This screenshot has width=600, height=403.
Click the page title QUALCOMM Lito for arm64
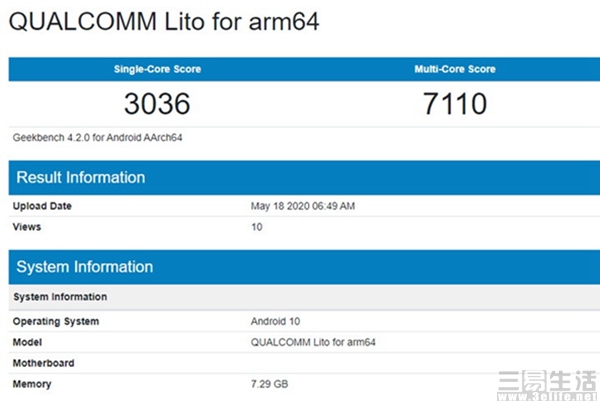click(164, 22)
